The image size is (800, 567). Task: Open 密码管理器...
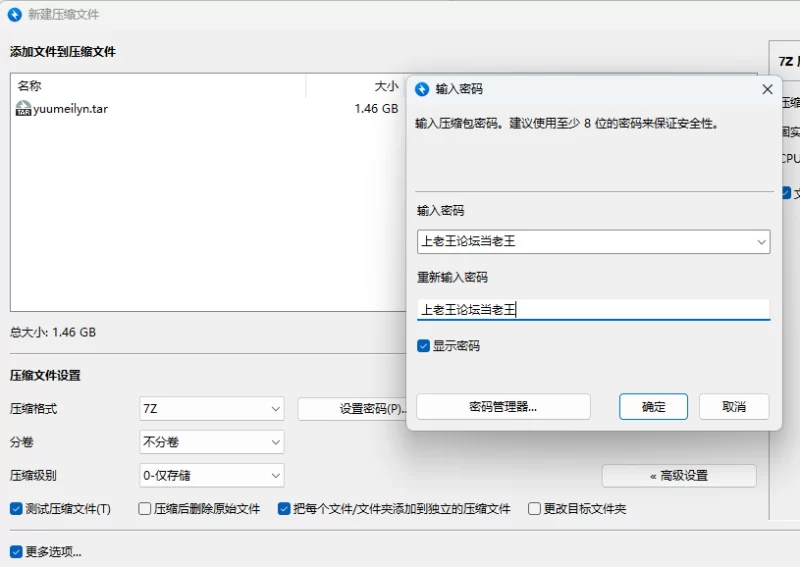tap(503, 407)
